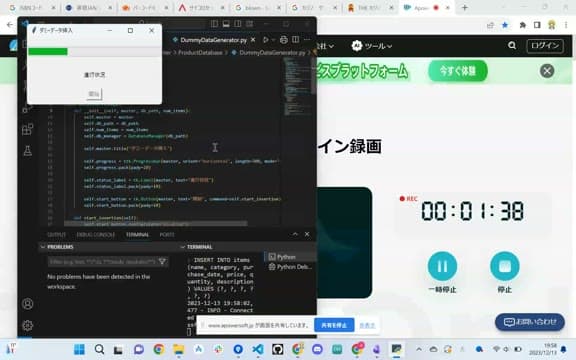Open the editor More Actions ellipsis
576x360 pixels.
(307, 39)
